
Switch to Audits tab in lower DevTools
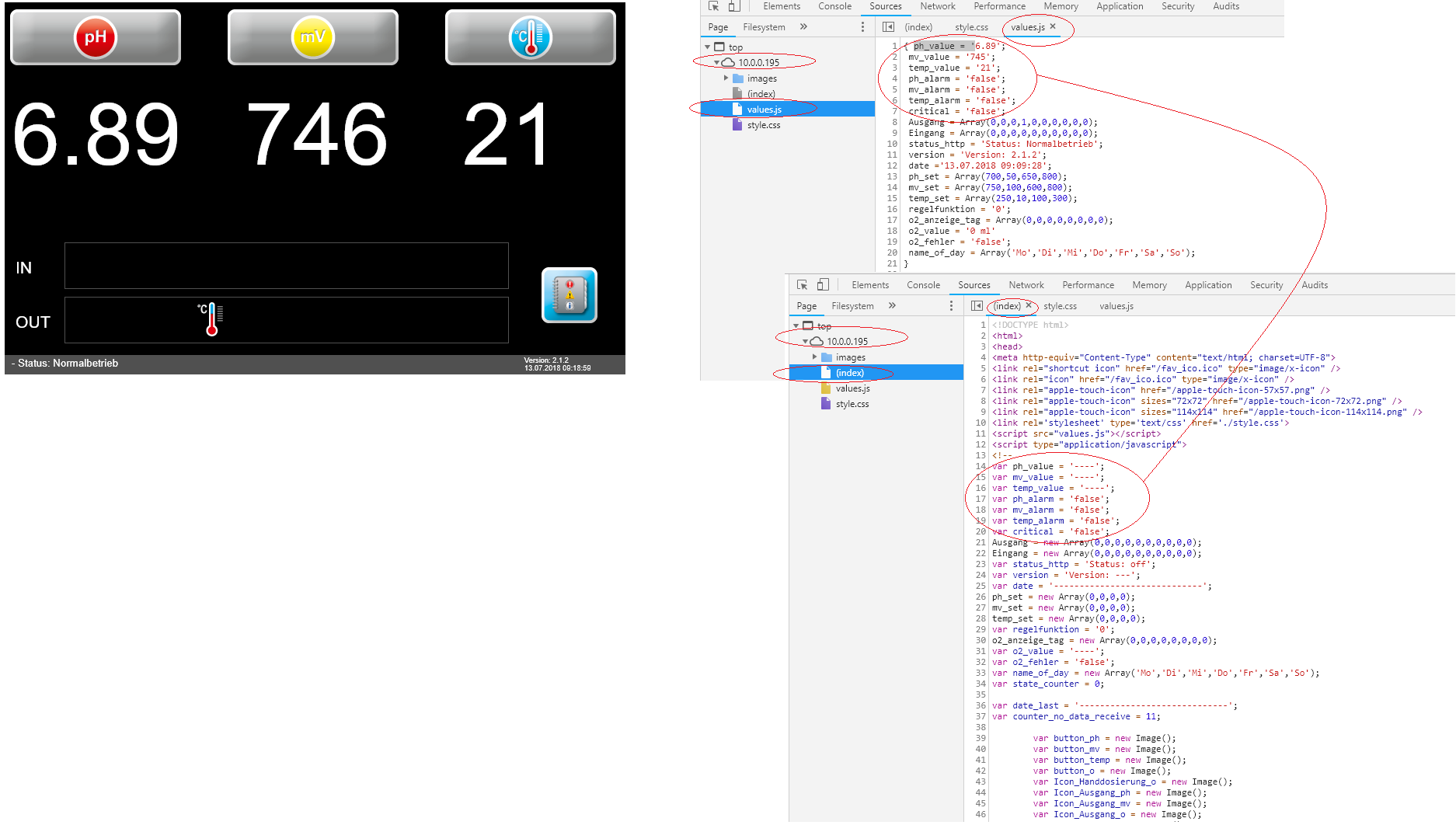click(1315, 285)
